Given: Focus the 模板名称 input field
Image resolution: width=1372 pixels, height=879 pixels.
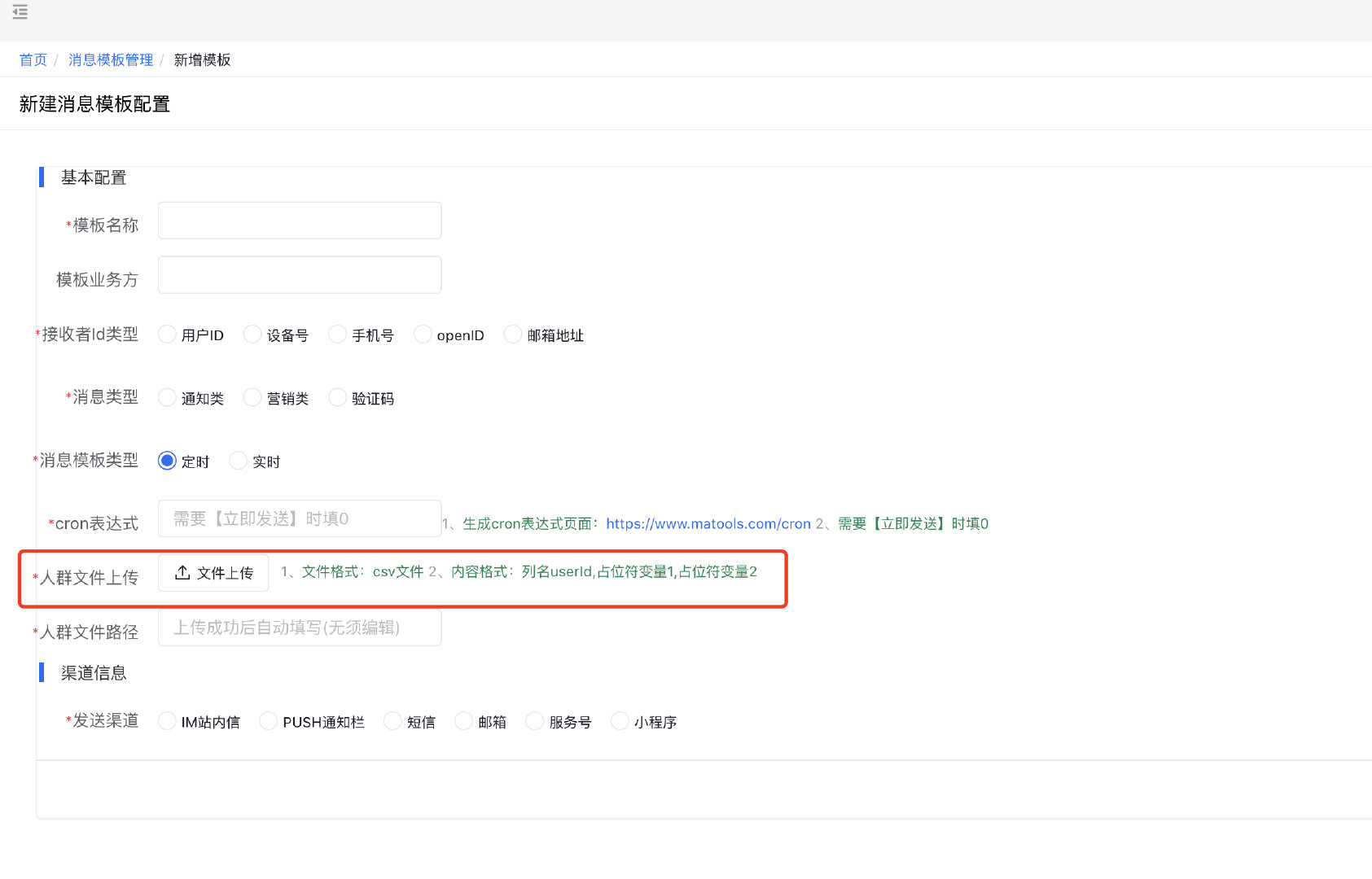Looking at the screenshot, I should (x=300, y=221).
